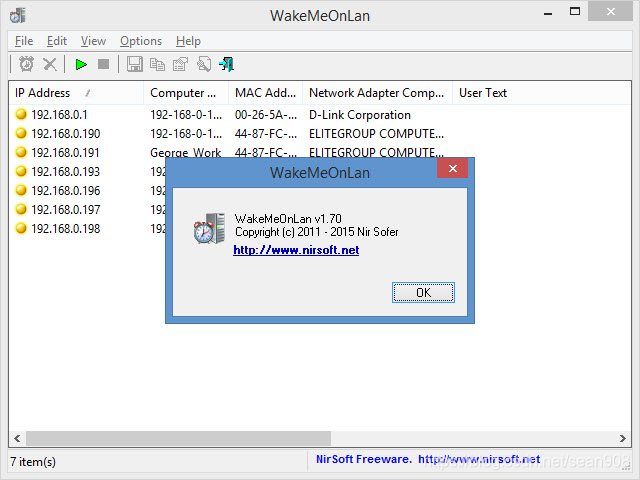Screen dimensions: 640x480
Task: Sort by Network Adapter Company column header
Action: [x=377, y=93]
